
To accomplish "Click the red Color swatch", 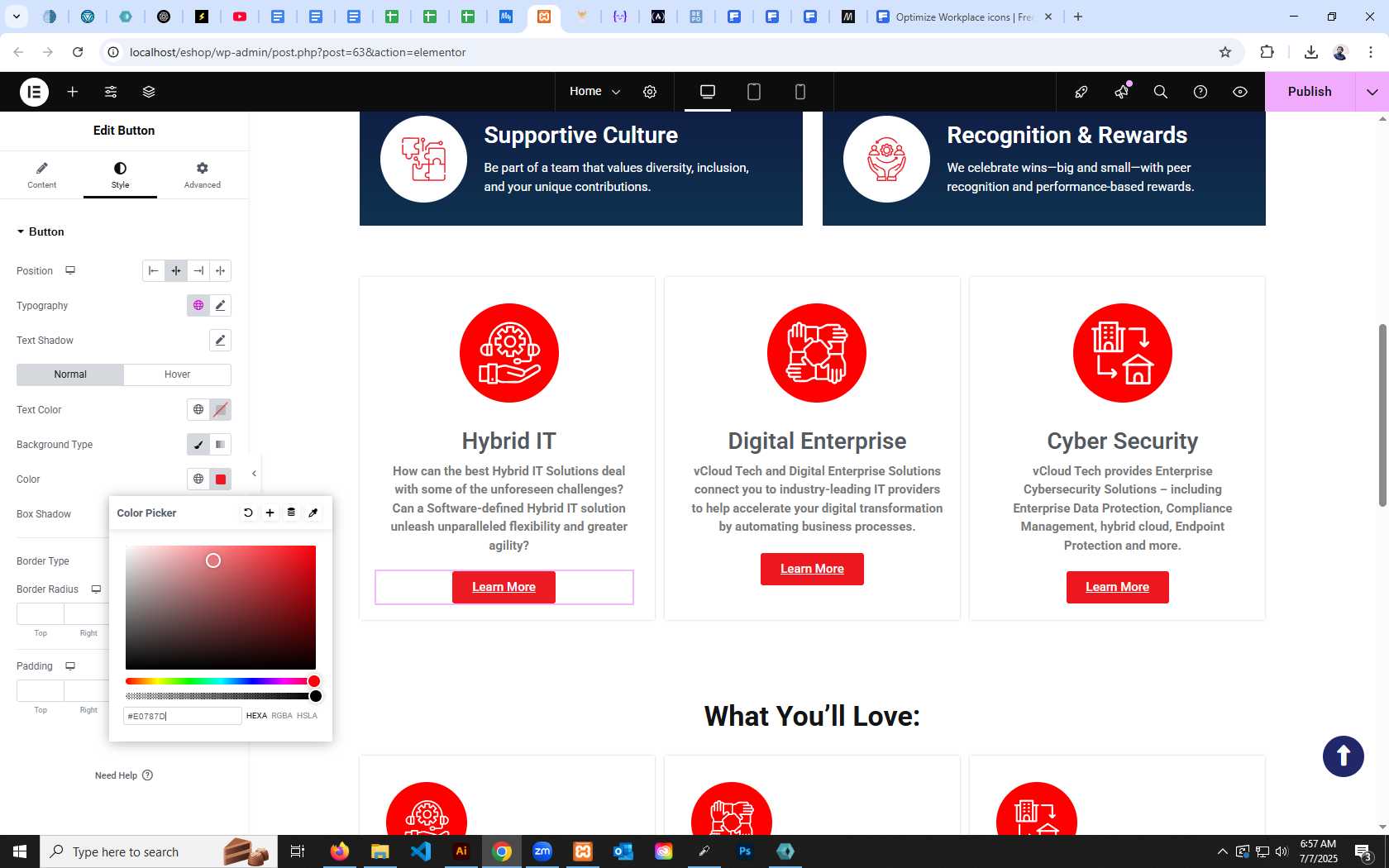I will [220, 479].
